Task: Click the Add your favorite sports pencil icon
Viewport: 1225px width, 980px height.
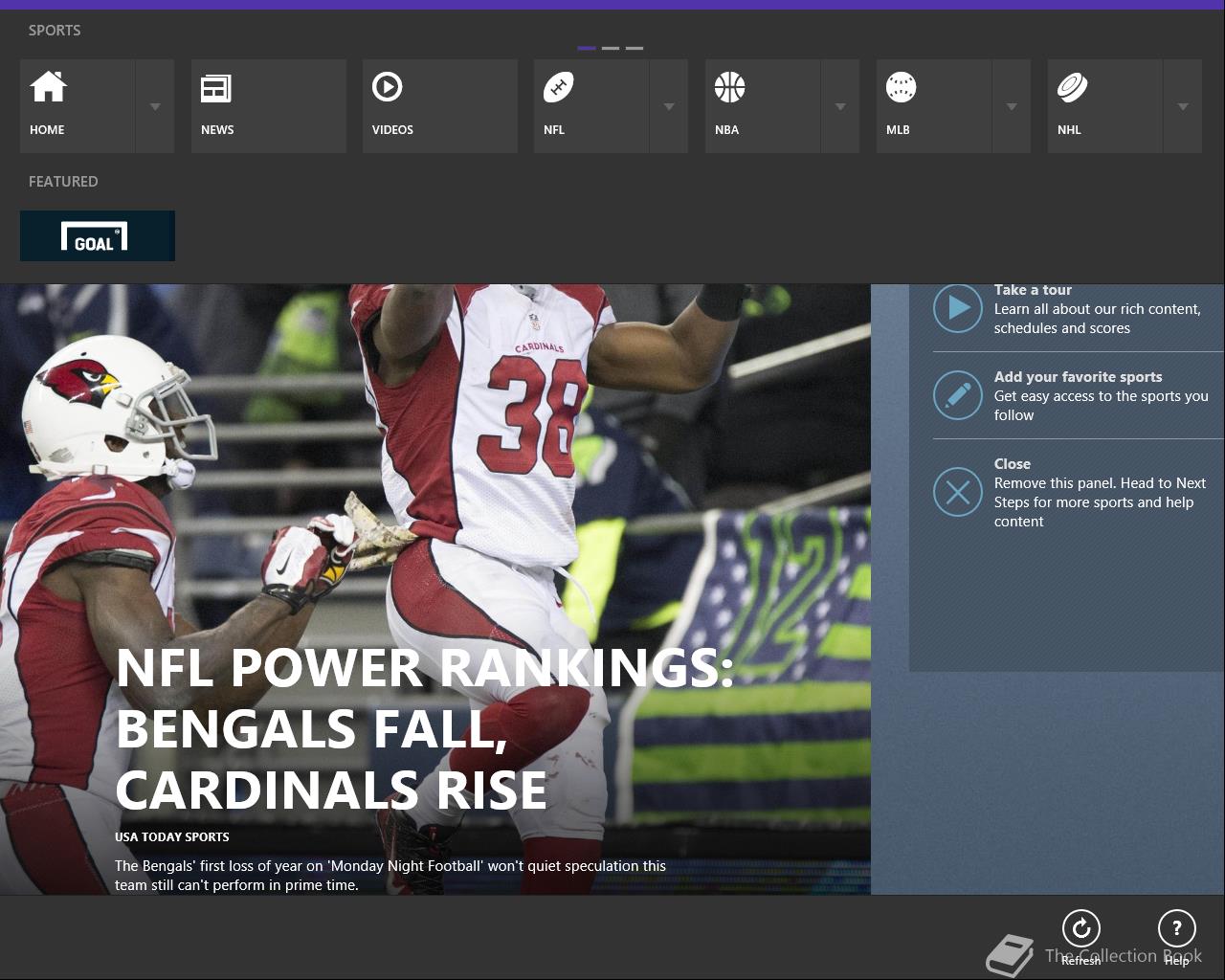Action: pyautogui.click(x=958, y=395)
